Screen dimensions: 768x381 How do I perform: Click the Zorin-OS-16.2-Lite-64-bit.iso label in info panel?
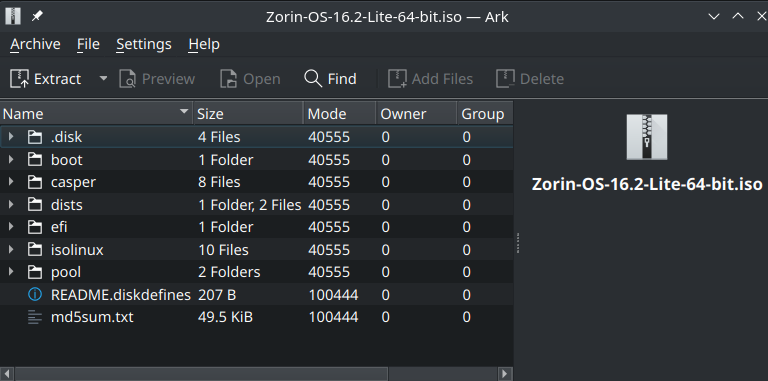coord(647,185)
